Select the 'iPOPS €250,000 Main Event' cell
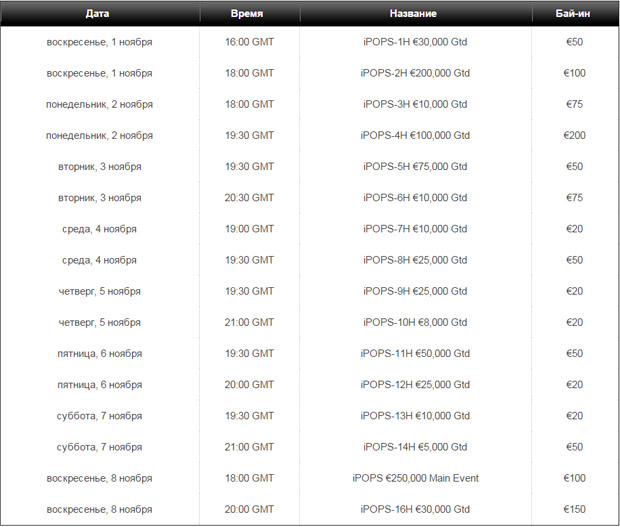 tap(416, 478)
